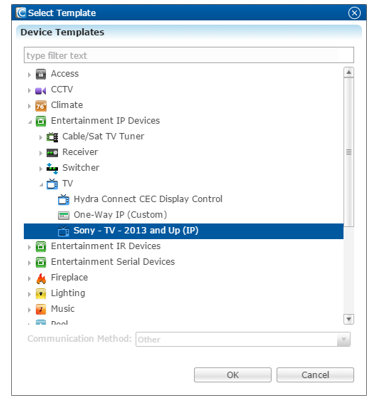The width and height of the screenshot is (377, 401).
Task: Click the Cable/Sat TV Tuner icon
Action: pyautogui.click(x=52, y=137)
